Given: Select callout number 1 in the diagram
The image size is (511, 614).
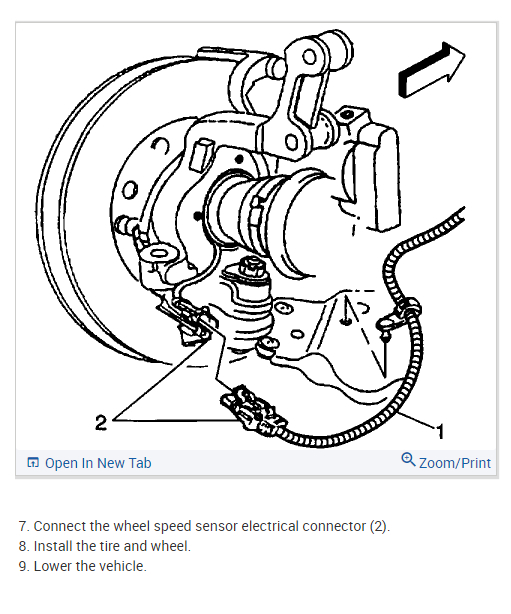Looking at the screenshot, I should pyautogui.click(x=441, y=432).
